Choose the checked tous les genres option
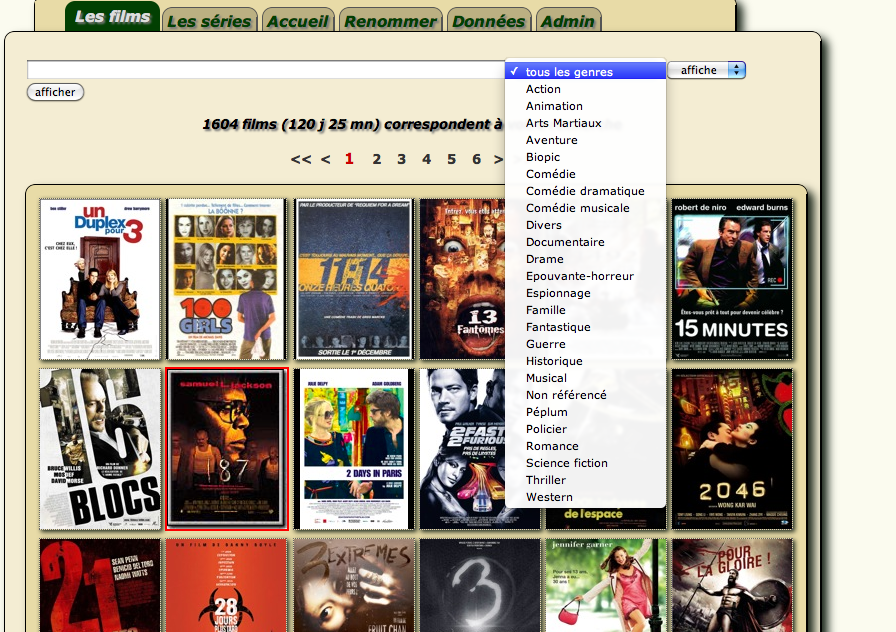The image size is (896, 632). tap(569, 72)
